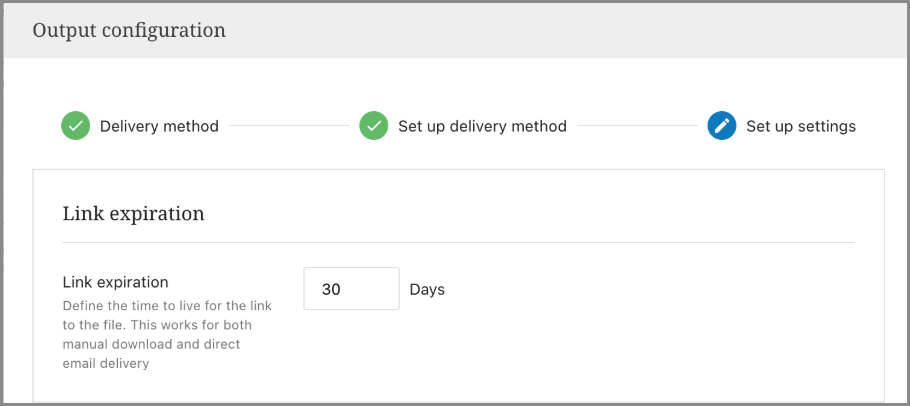Click 'email delivery' in the description text
The width and height of the screenshot is (910, 406).
coord(105,364)
